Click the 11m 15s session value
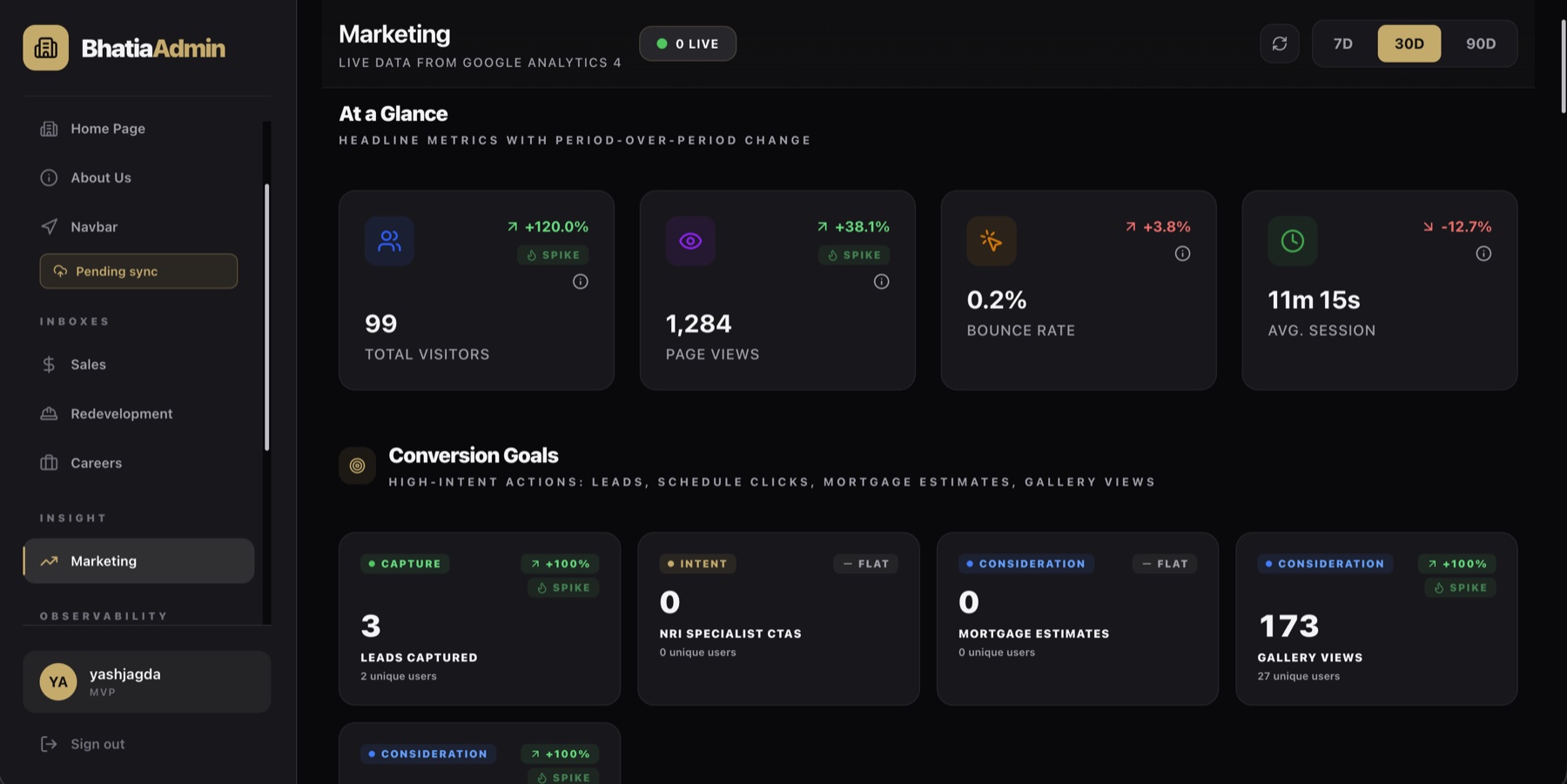Image resolution: width=1567 pixels, height=784 pixels. coord(1314,300)
